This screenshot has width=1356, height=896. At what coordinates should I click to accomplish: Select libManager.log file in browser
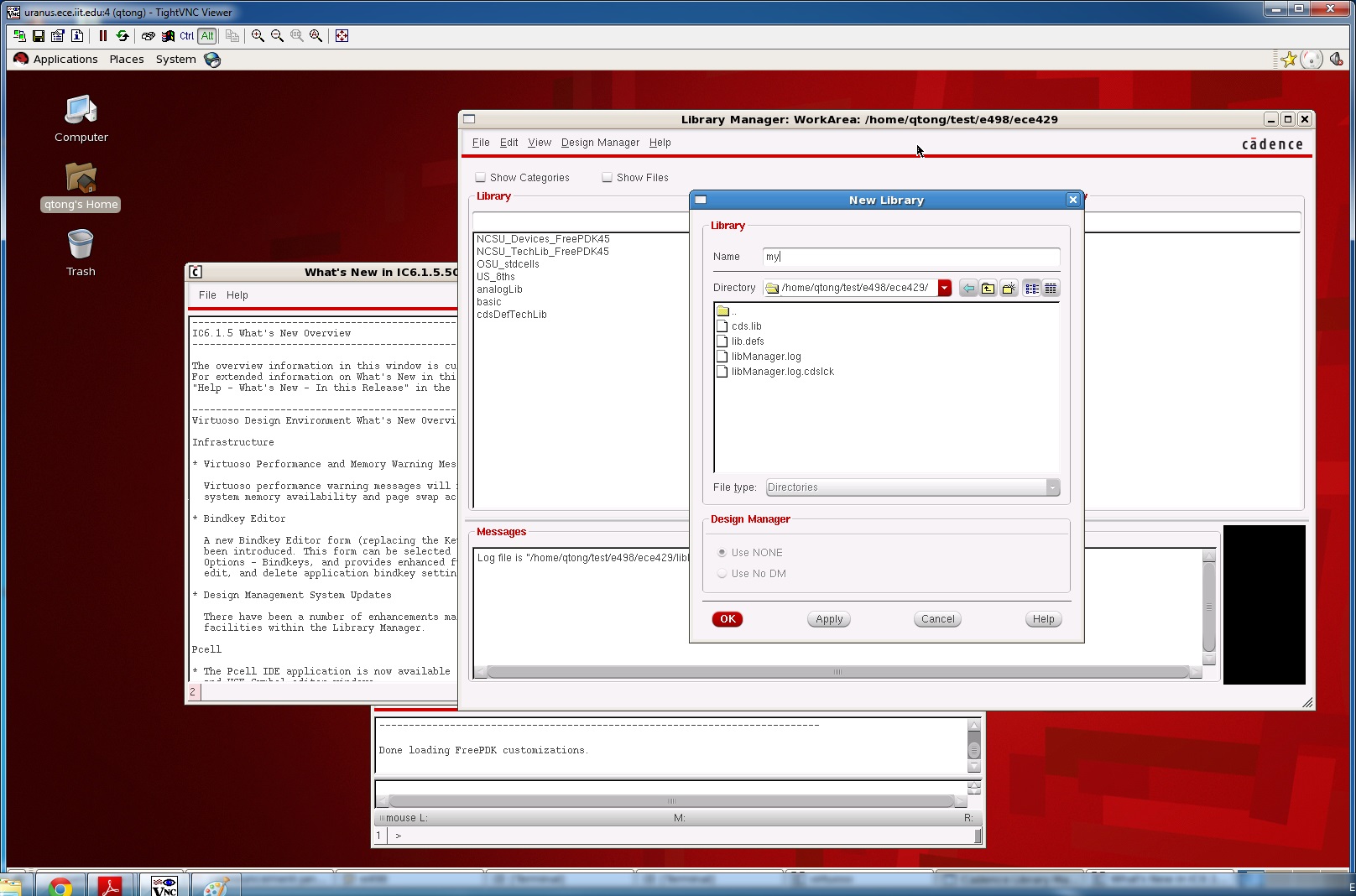click(759, 357)
